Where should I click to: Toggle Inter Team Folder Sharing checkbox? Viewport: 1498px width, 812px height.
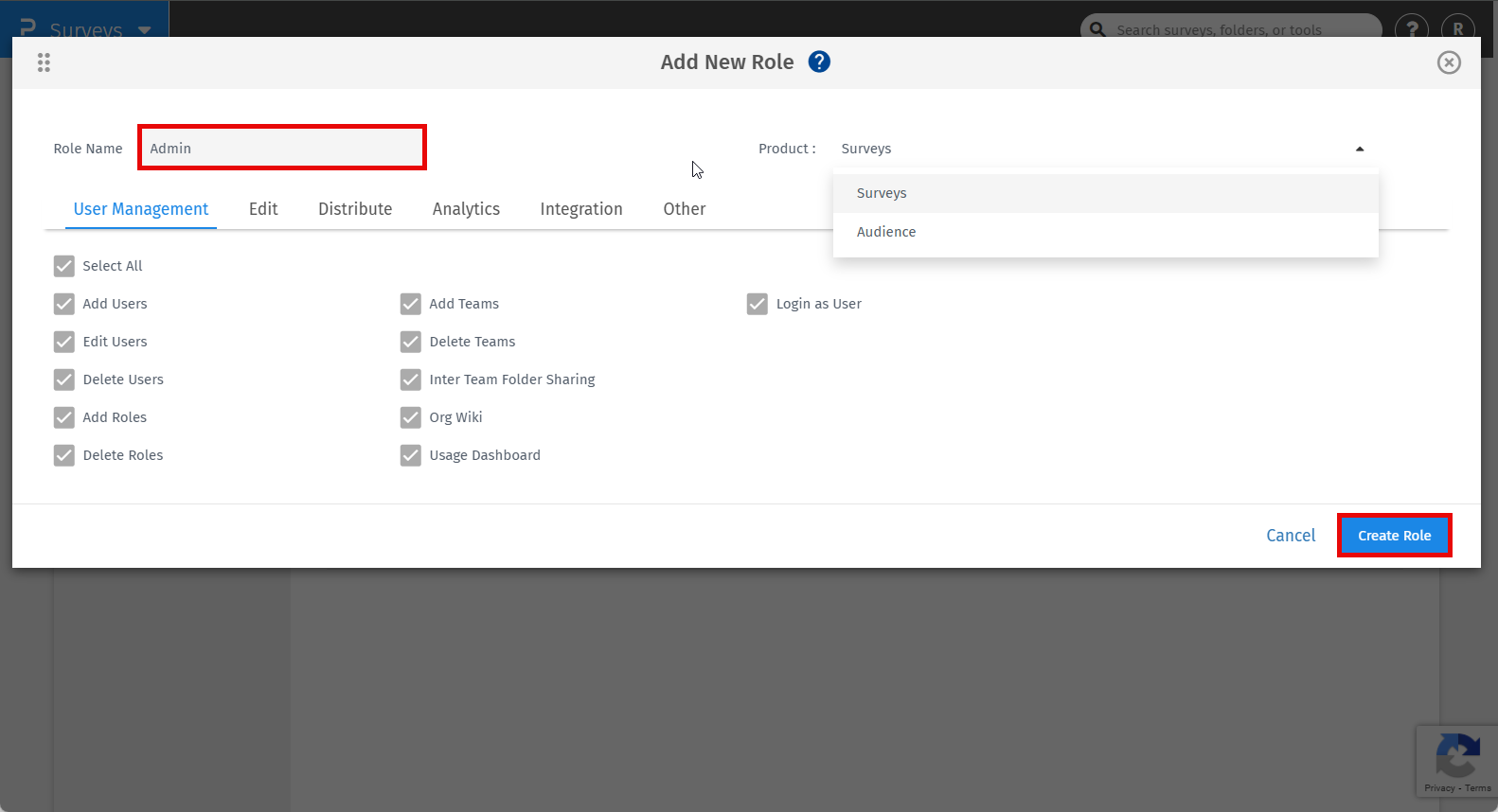(x=410, y=380)
